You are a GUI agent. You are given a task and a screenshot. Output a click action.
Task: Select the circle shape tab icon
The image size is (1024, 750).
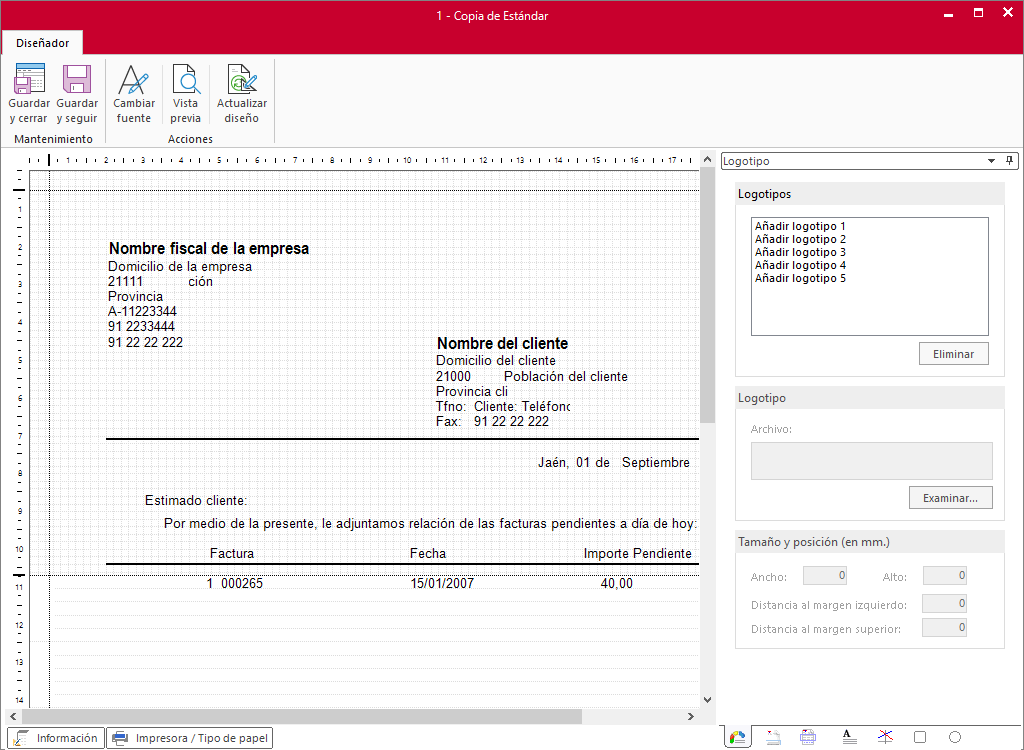coord(955,738)
